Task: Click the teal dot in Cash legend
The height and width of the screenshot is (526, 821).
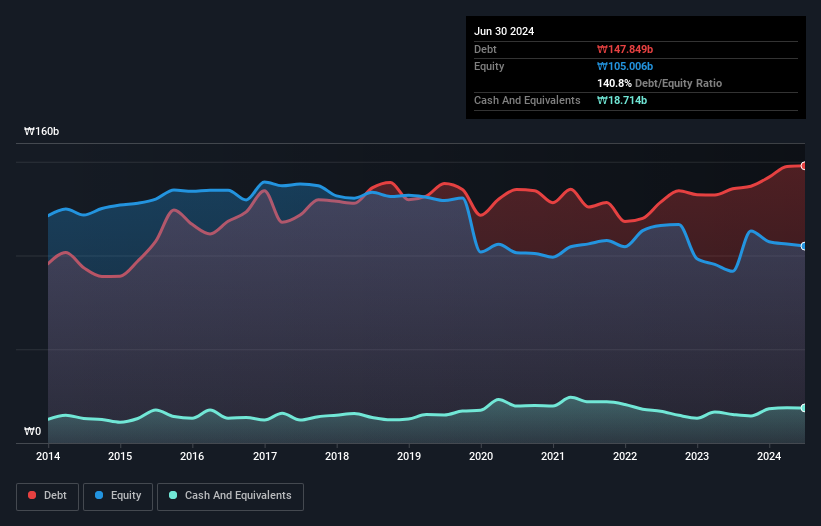Action: [173, 495]
